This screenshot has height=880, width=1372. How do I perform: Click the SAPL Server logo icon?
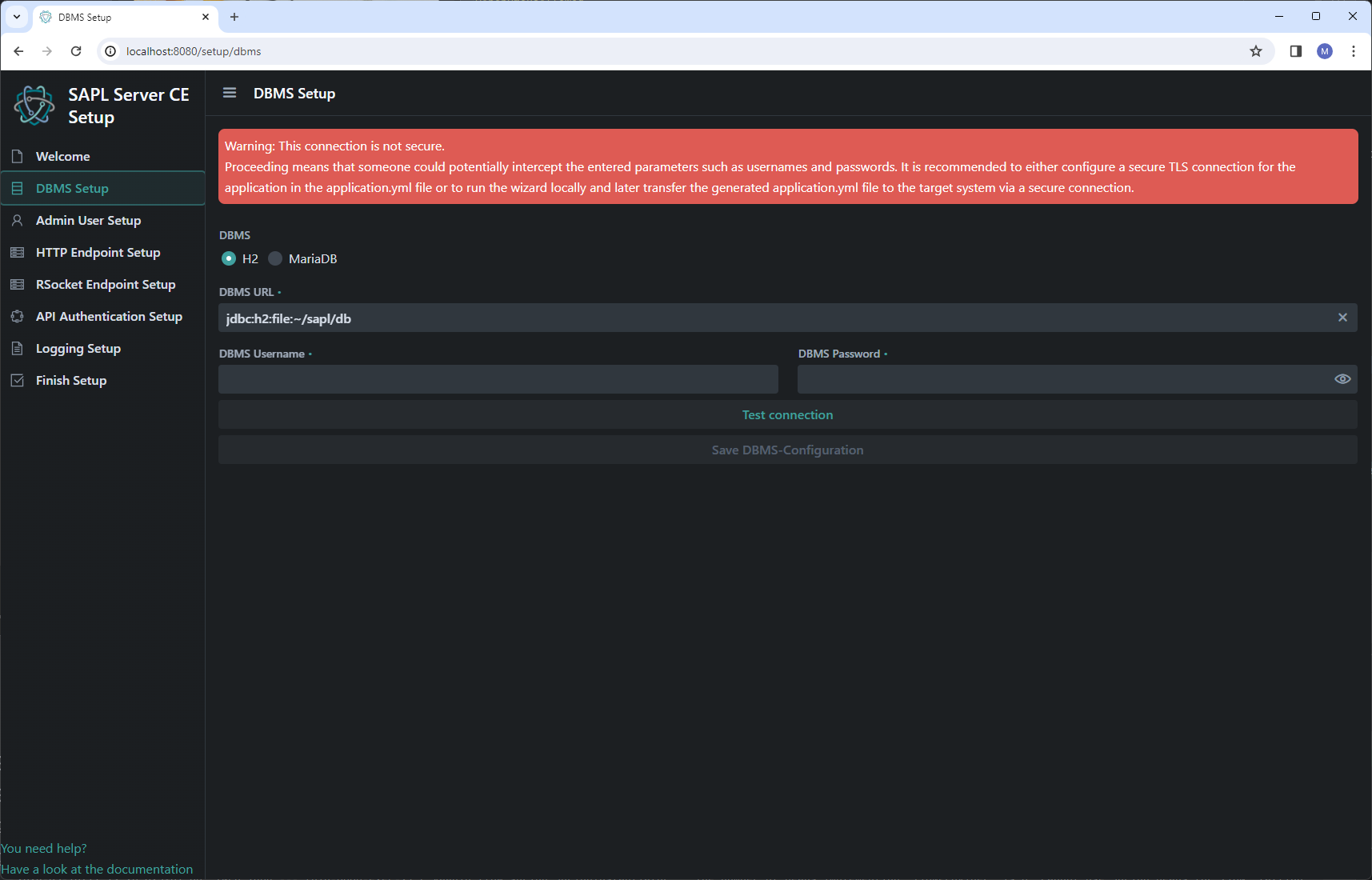(34, 106)
